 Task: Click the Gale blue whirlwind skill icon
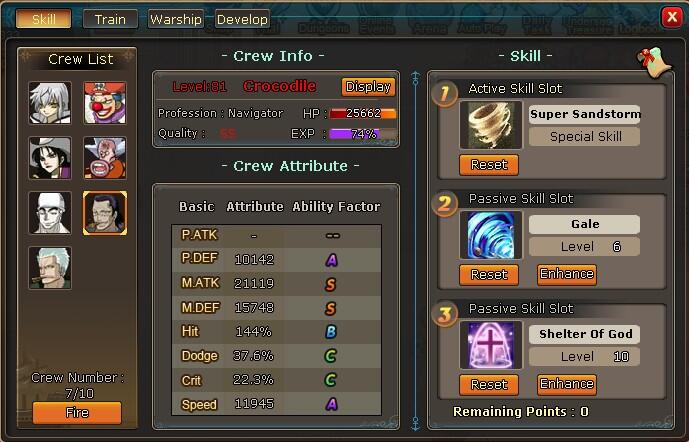point(490,235)
